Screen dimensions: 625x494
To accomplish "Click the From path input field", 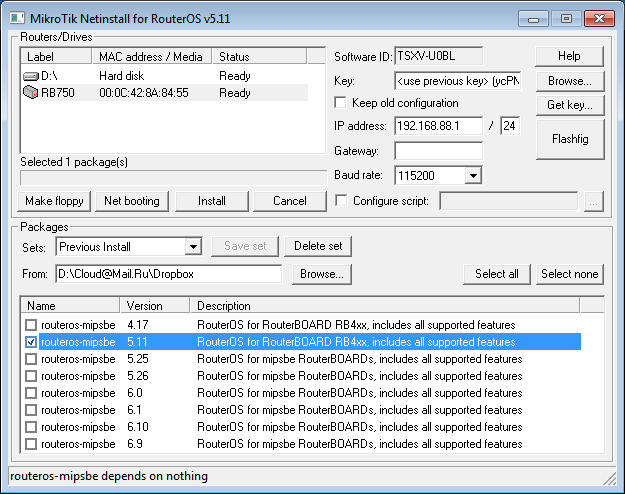I will coord(169,274).
